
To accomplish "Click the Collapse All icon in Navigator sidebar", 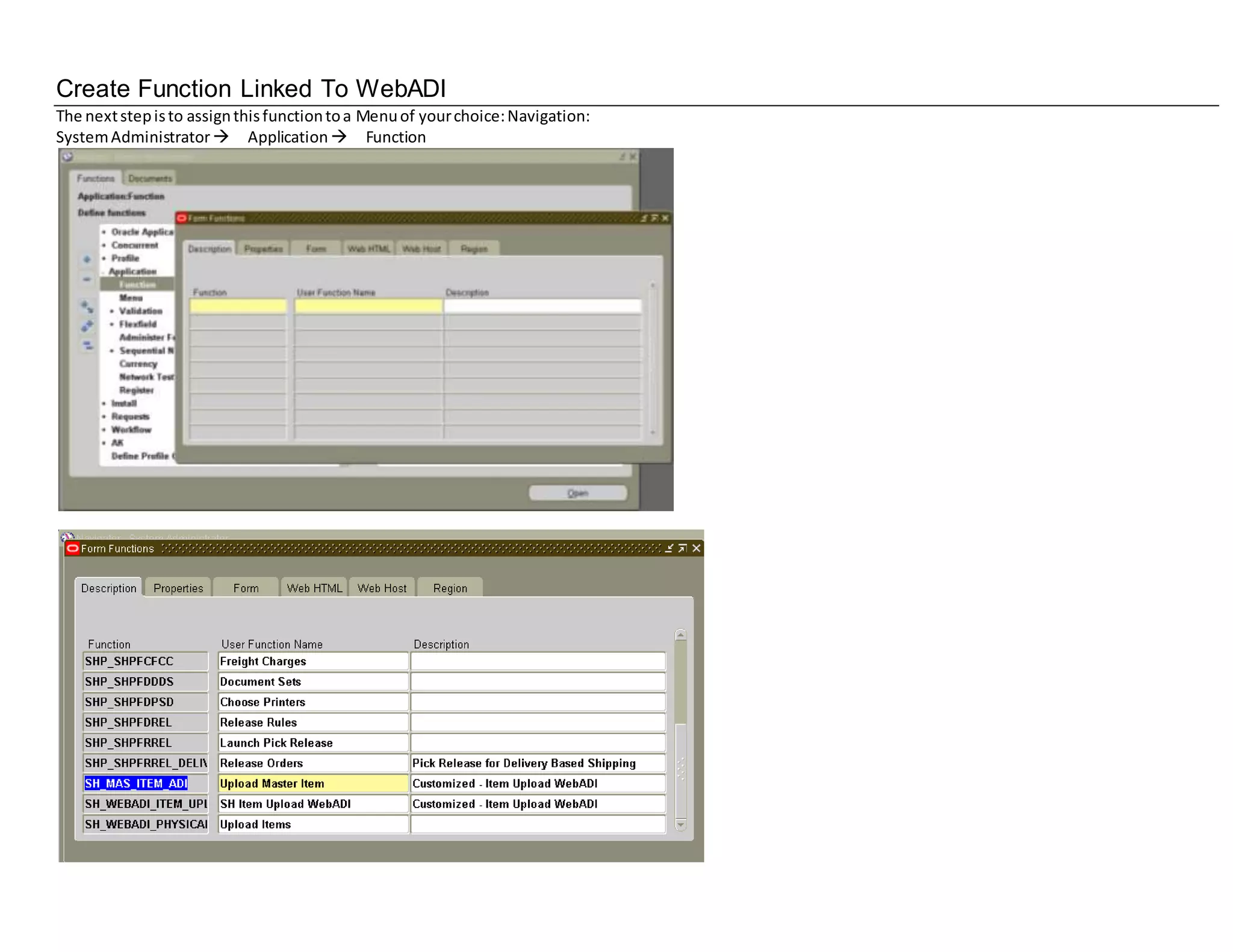I will pos(87,345).
